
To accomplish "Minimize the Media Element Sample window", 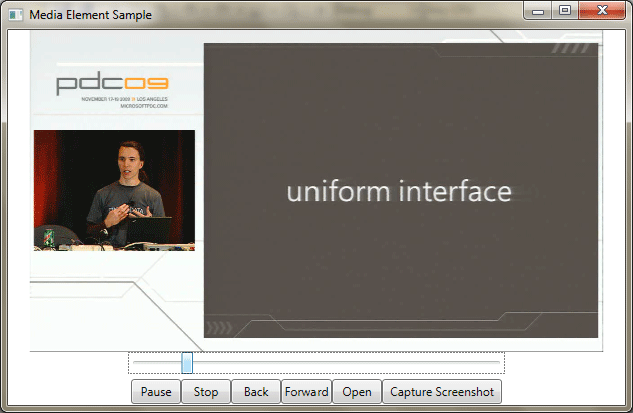I will coord(537,11).
